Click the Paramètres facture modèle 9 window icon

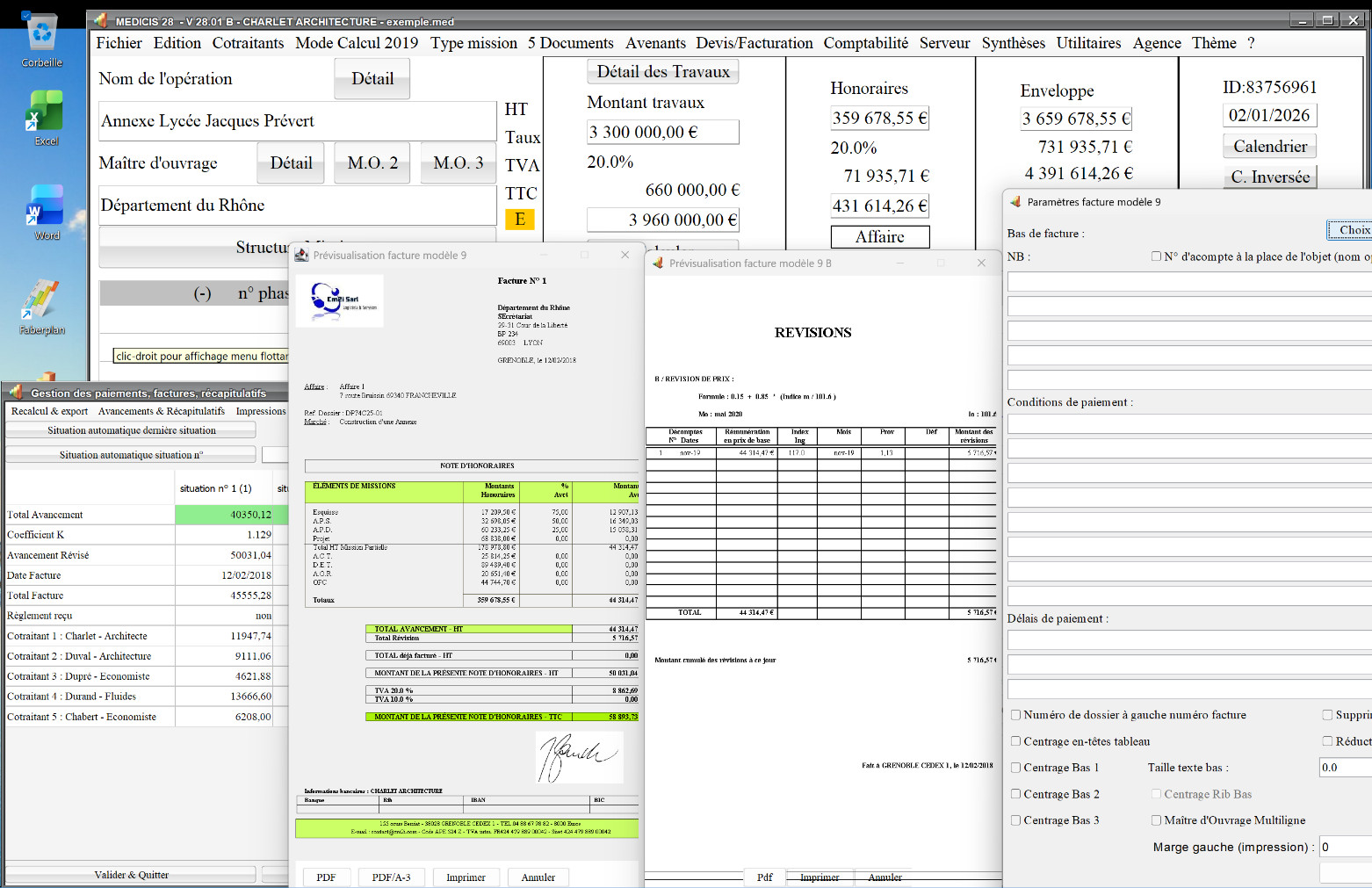click(1015, 202)
